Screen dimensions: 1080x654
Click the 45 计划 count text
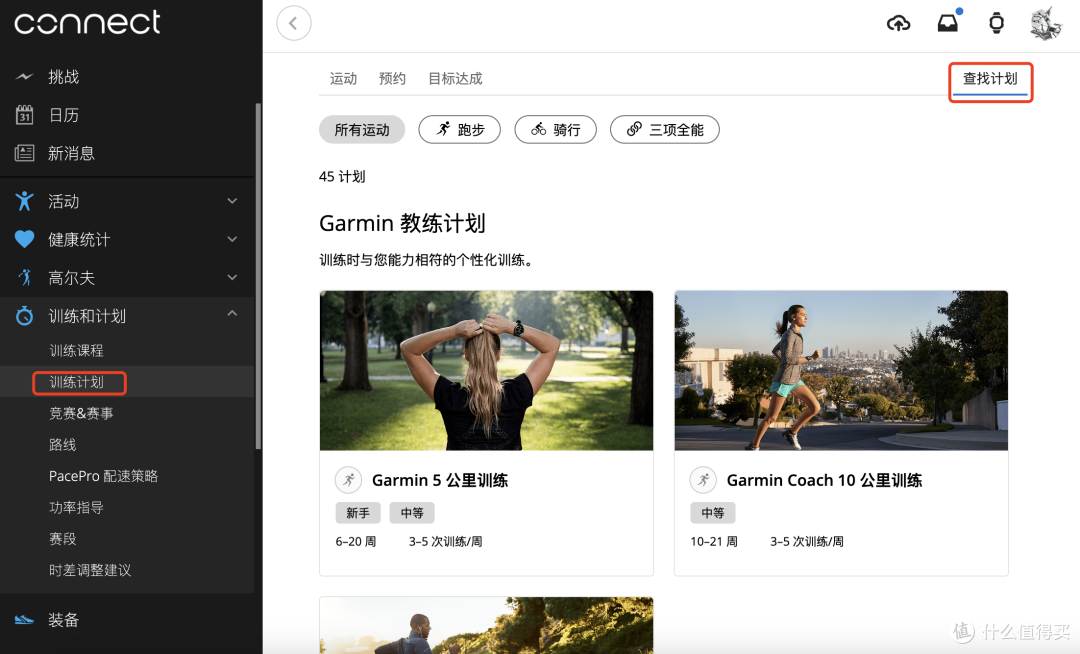[x=342, y=176]
